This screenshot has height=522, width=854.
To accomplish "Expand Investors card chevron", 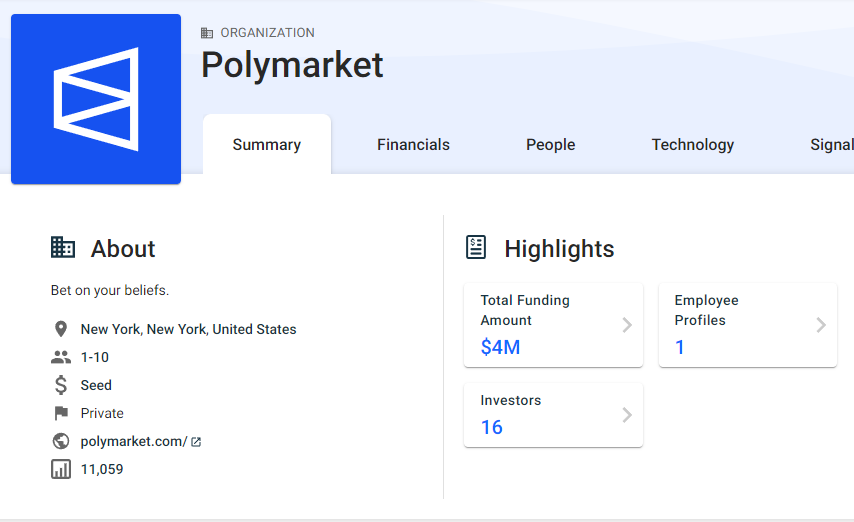I will [x=627, y=415].
